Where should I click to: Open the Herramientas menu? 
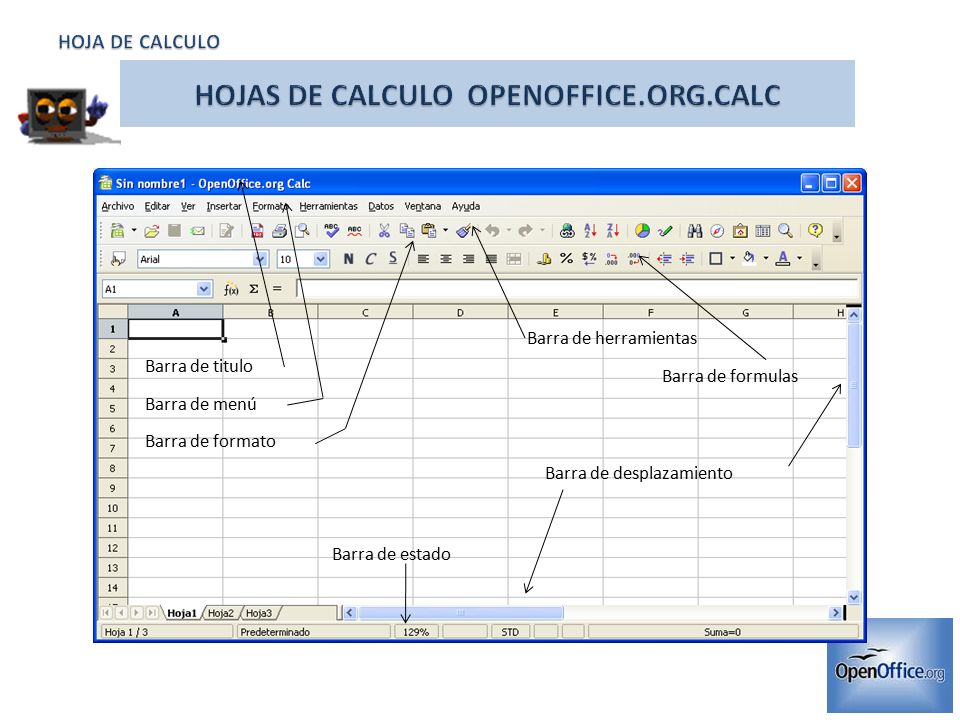328,206
